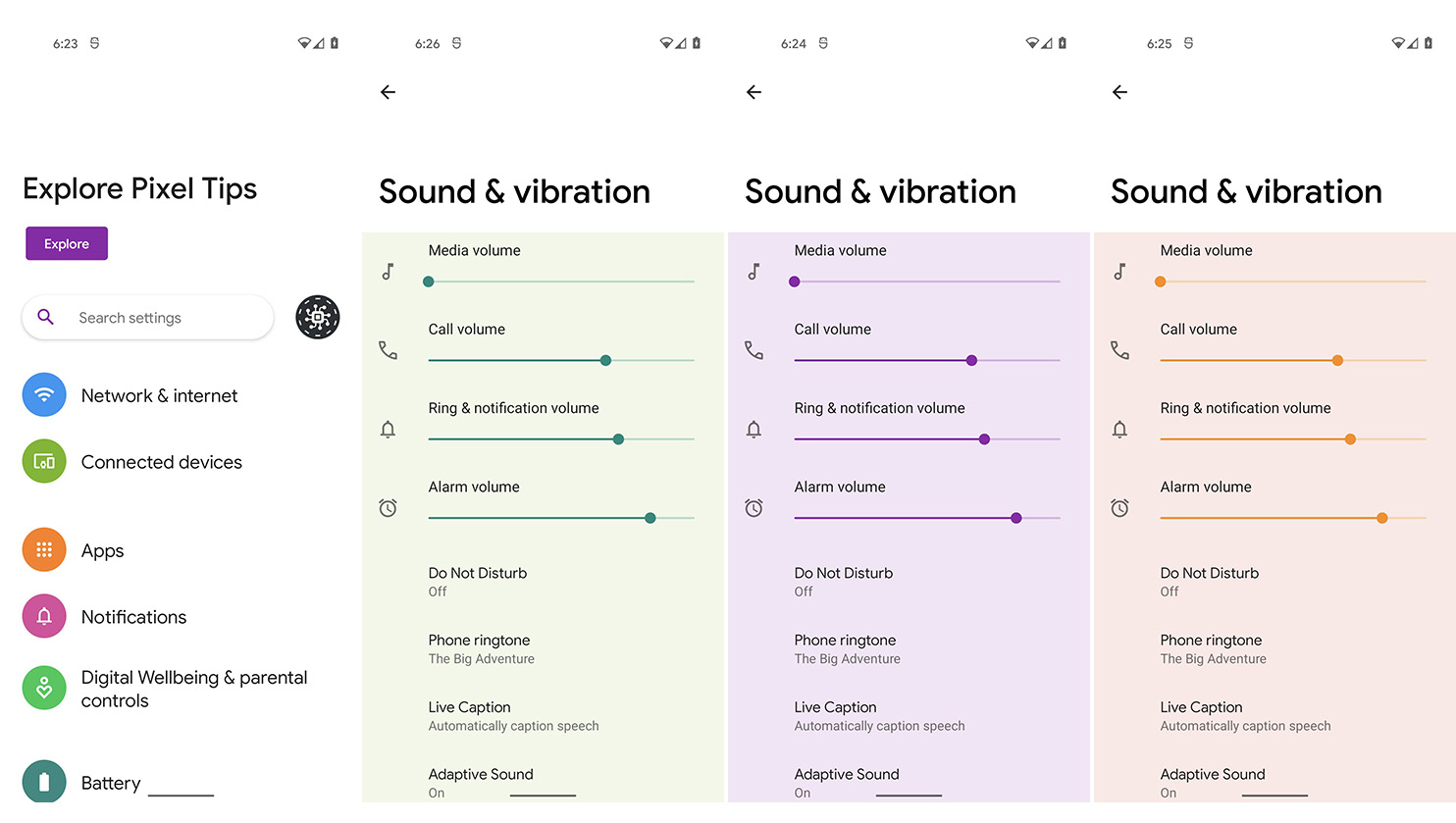This screenshot has height=823, width=1456.
Task: Open Digital Wellbeing heart icon
Action: point(44,689)
